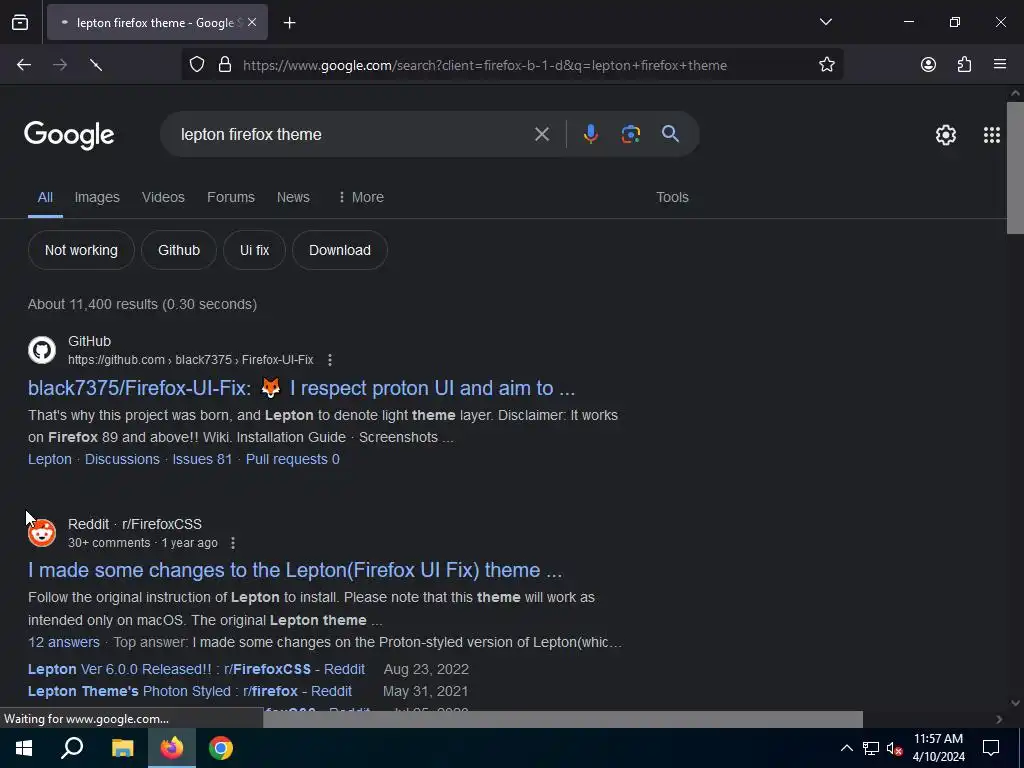The width and height of the screenshot is (1024, 768).
Task: Show hidden system tray icons
Action: click(x=846, y=748)
